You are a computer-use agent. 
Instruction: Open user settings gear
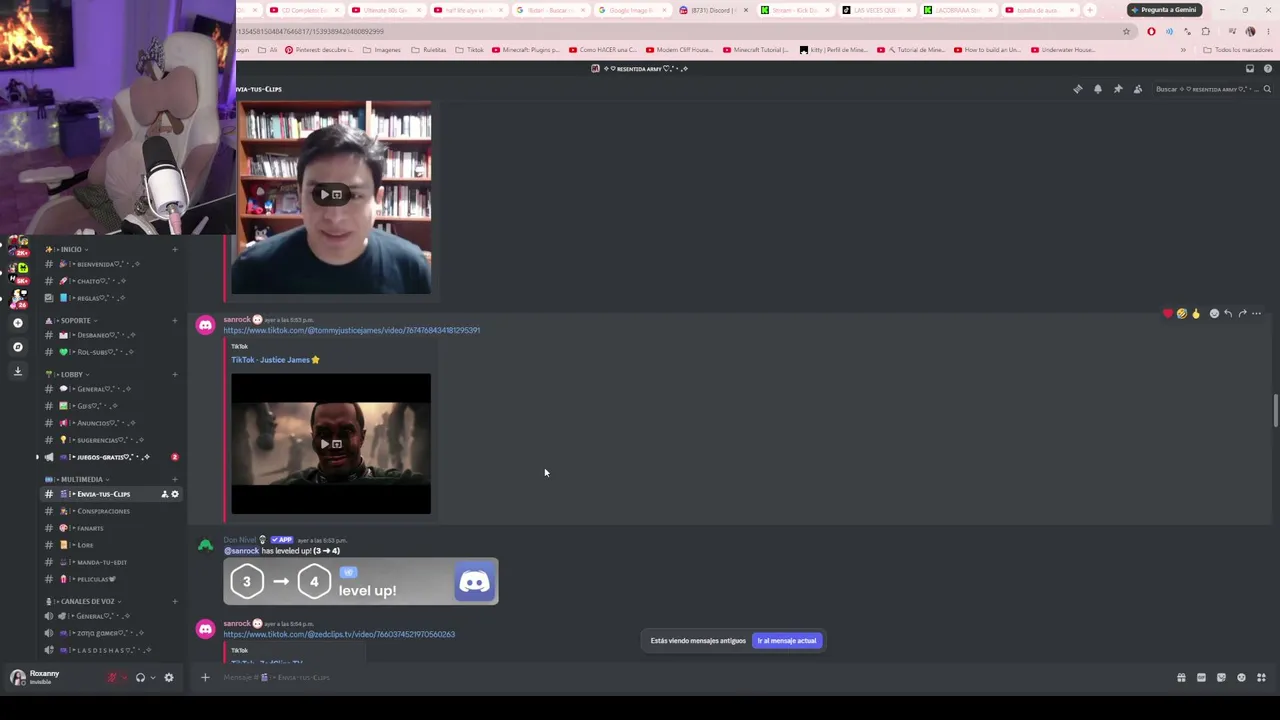(168, 678)
